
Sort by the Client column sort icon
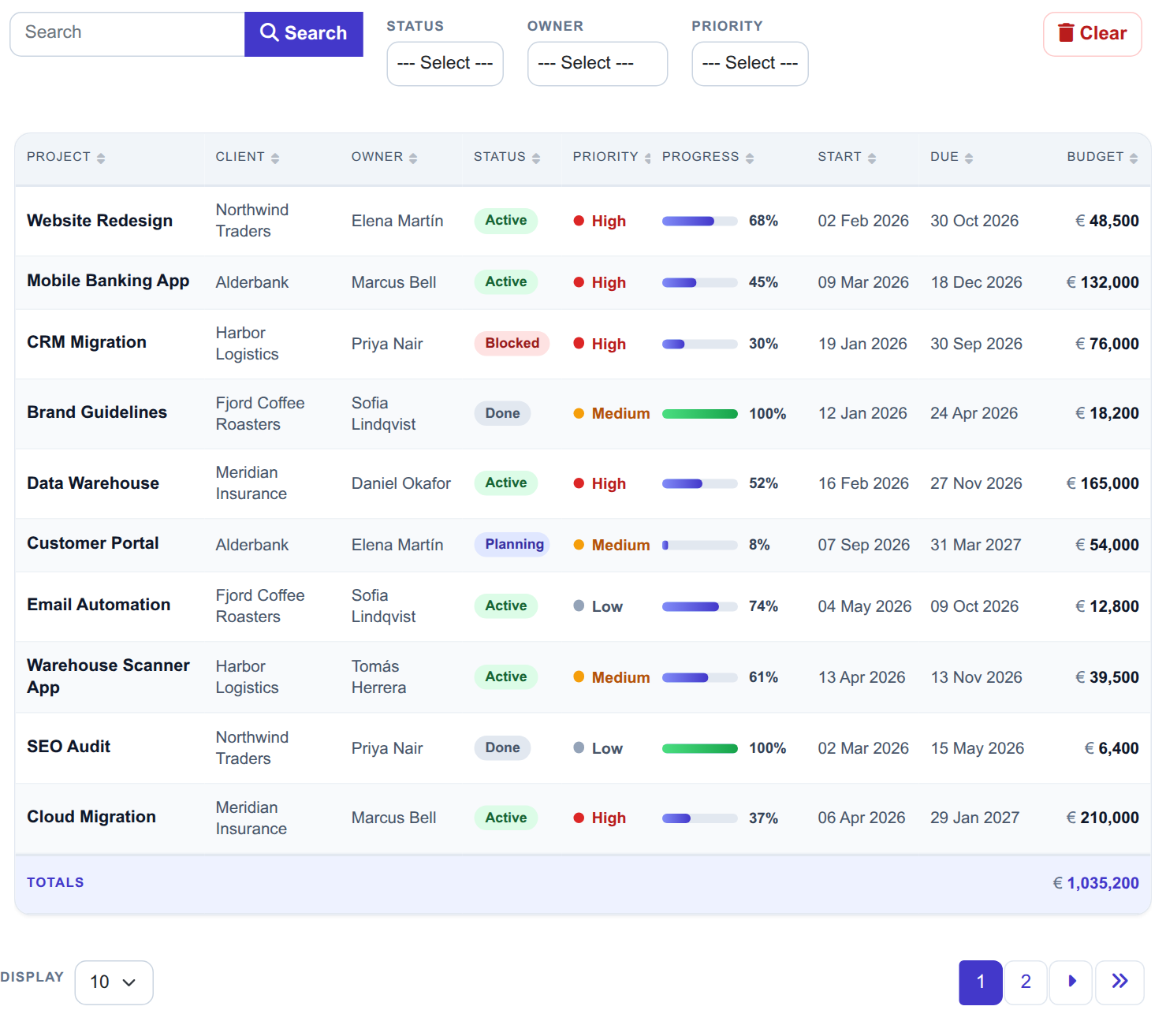(275, 158)
